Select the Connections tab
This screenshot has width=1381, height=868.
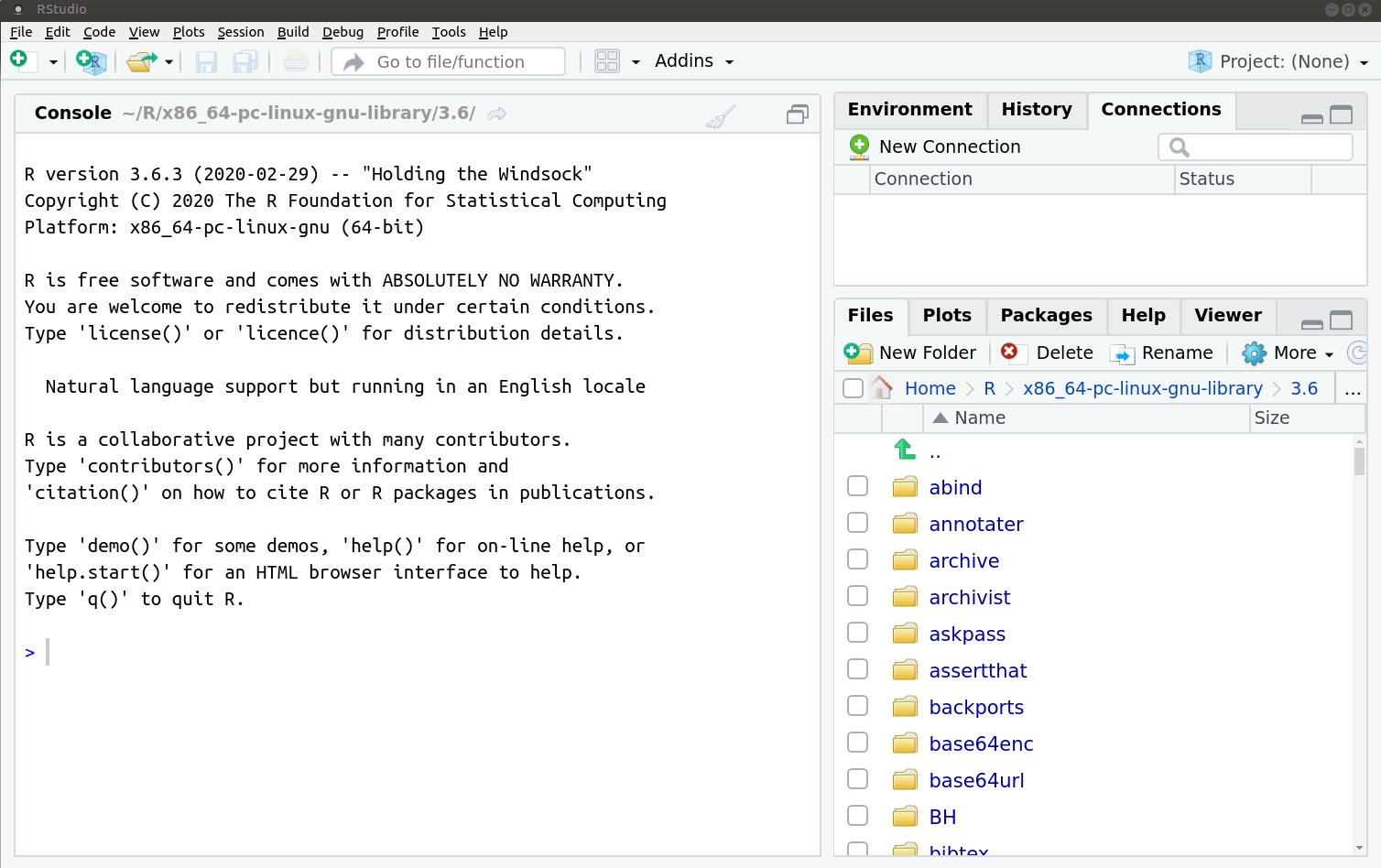click(x=1161, y=109)
